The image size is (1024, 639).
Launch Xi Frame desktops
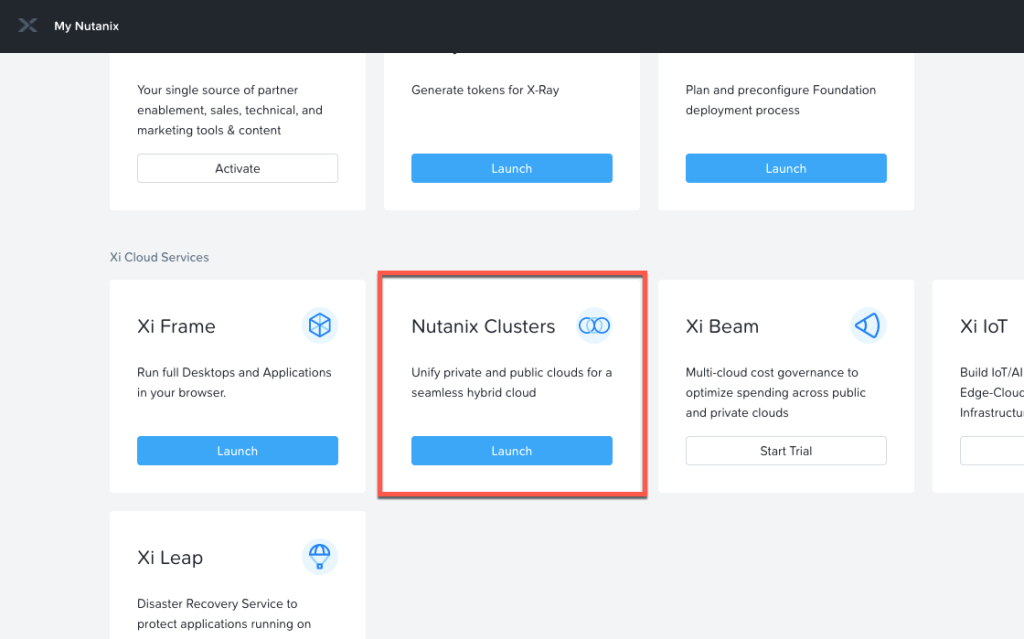[x=237, y=450]
